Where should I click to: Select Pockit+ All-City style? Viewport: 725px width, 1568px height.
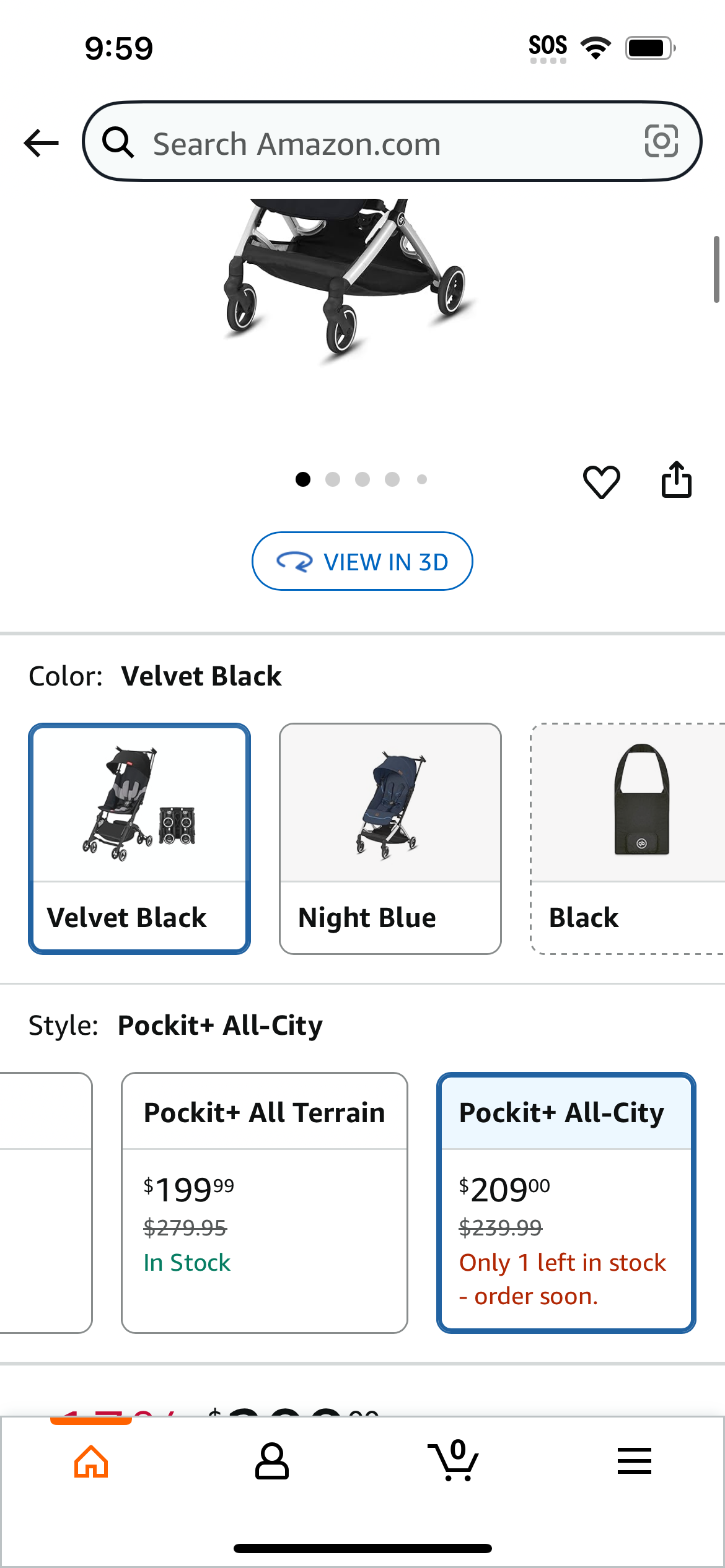click(566, 1203)
